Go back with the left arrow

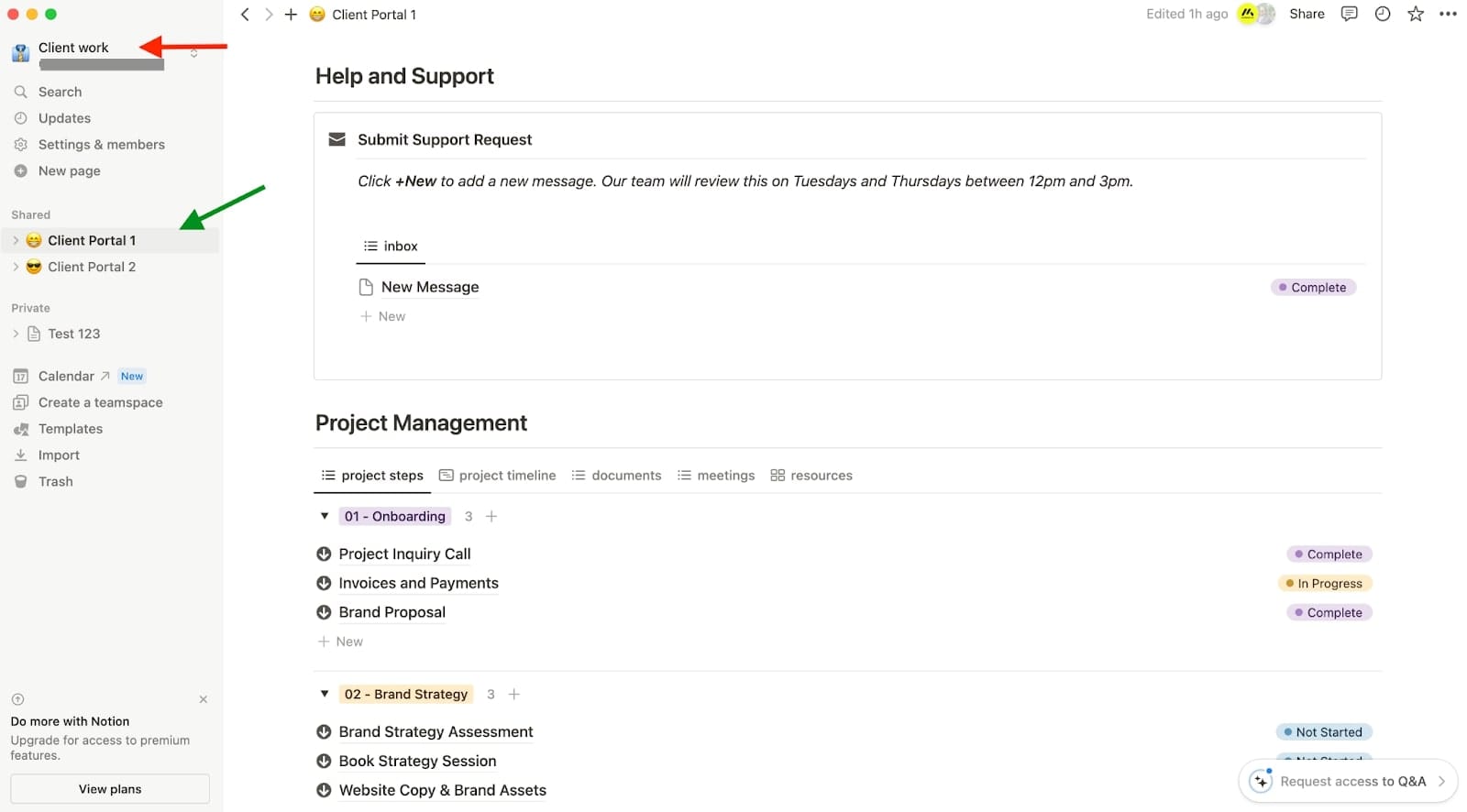tap(245, 15)
